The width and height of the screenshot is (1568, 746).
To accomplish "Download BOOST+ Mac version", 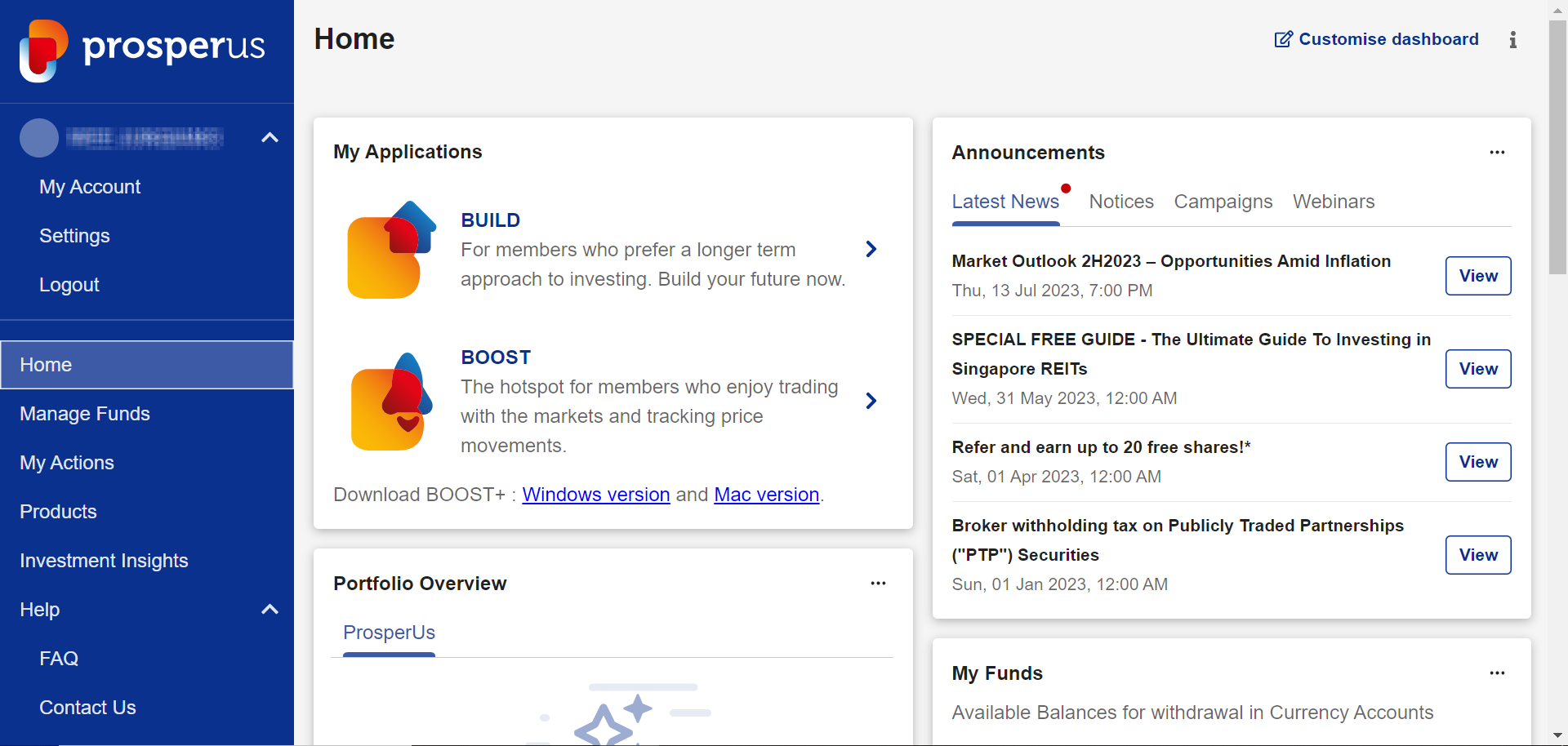I will coord(767,495).
